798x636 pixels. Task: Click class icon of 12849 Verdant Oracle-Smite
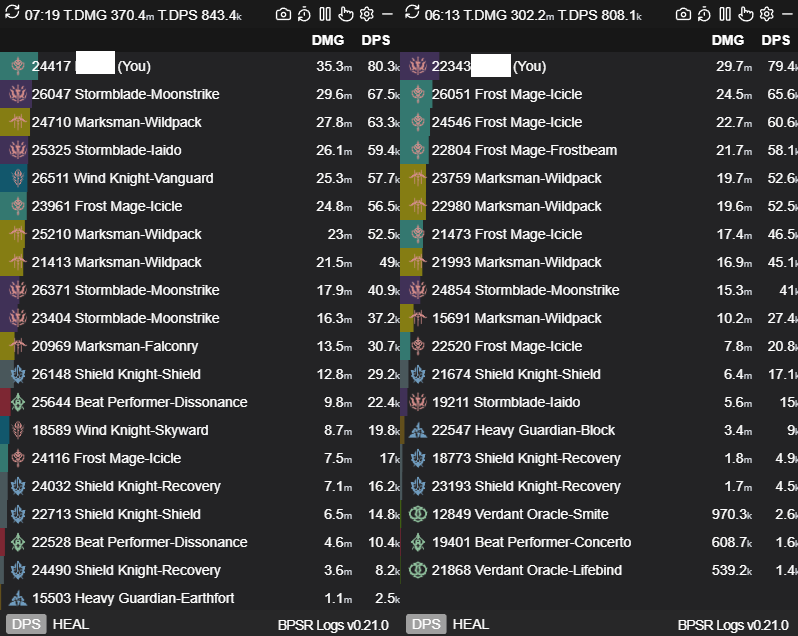coord(418,514)
